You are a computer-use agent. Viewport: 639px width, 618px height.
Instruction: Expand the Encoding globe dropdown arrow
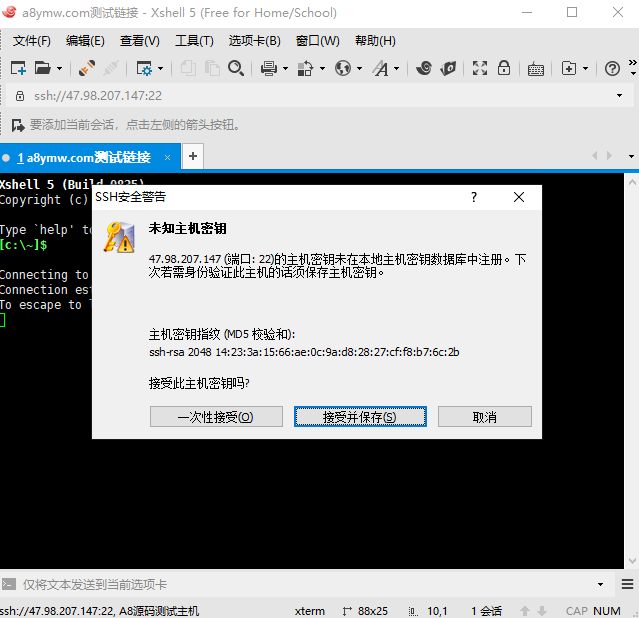point(359,68)
